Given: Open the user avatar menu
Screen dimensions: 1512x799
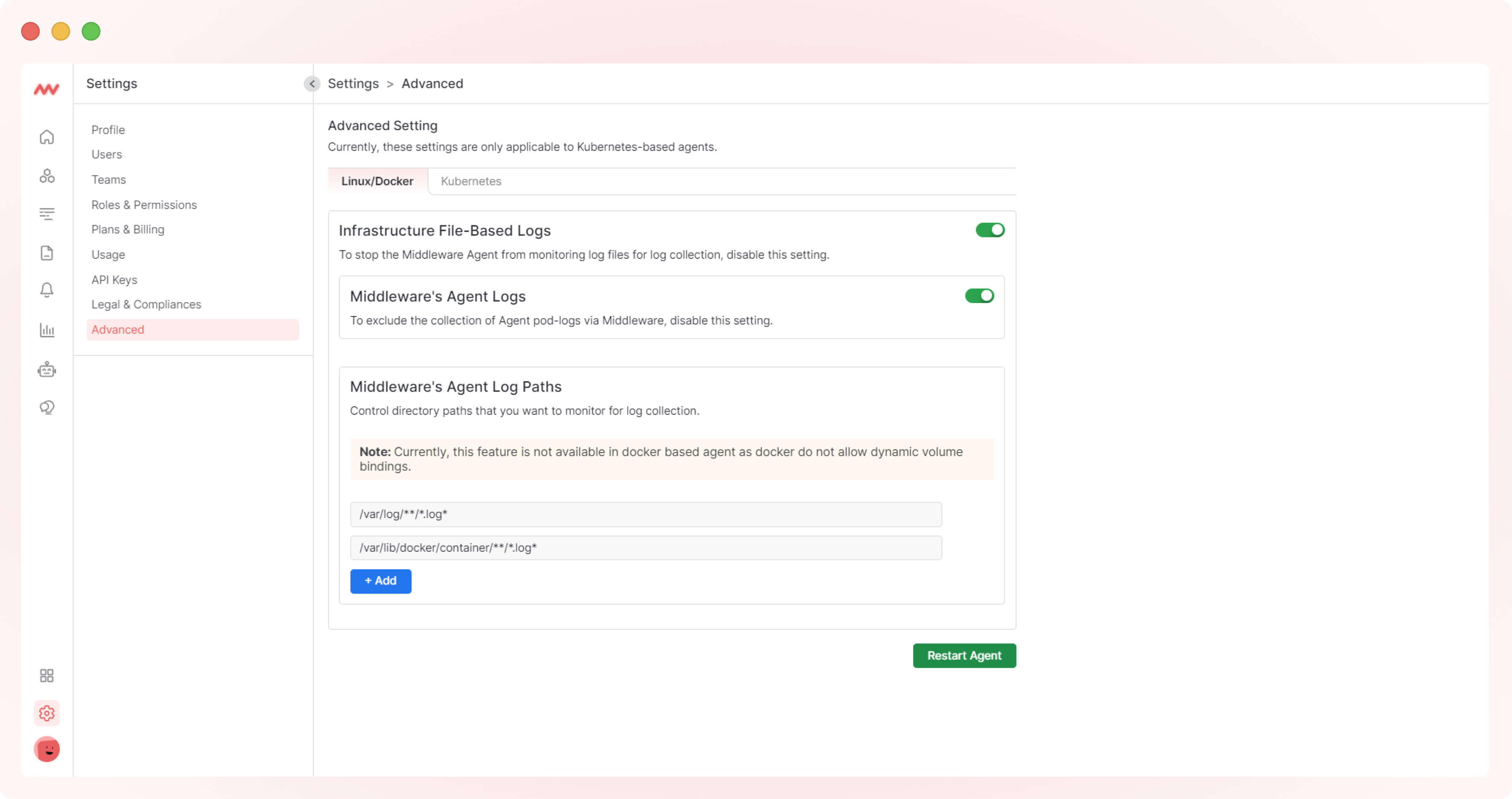Looking at the screenshot, I should [47, 750].
